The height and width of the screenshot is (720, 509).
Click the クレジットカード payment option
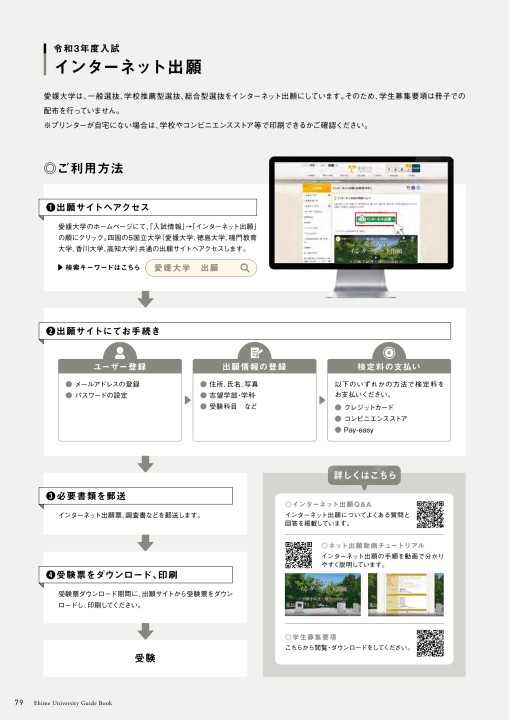(x=365, y=407)
